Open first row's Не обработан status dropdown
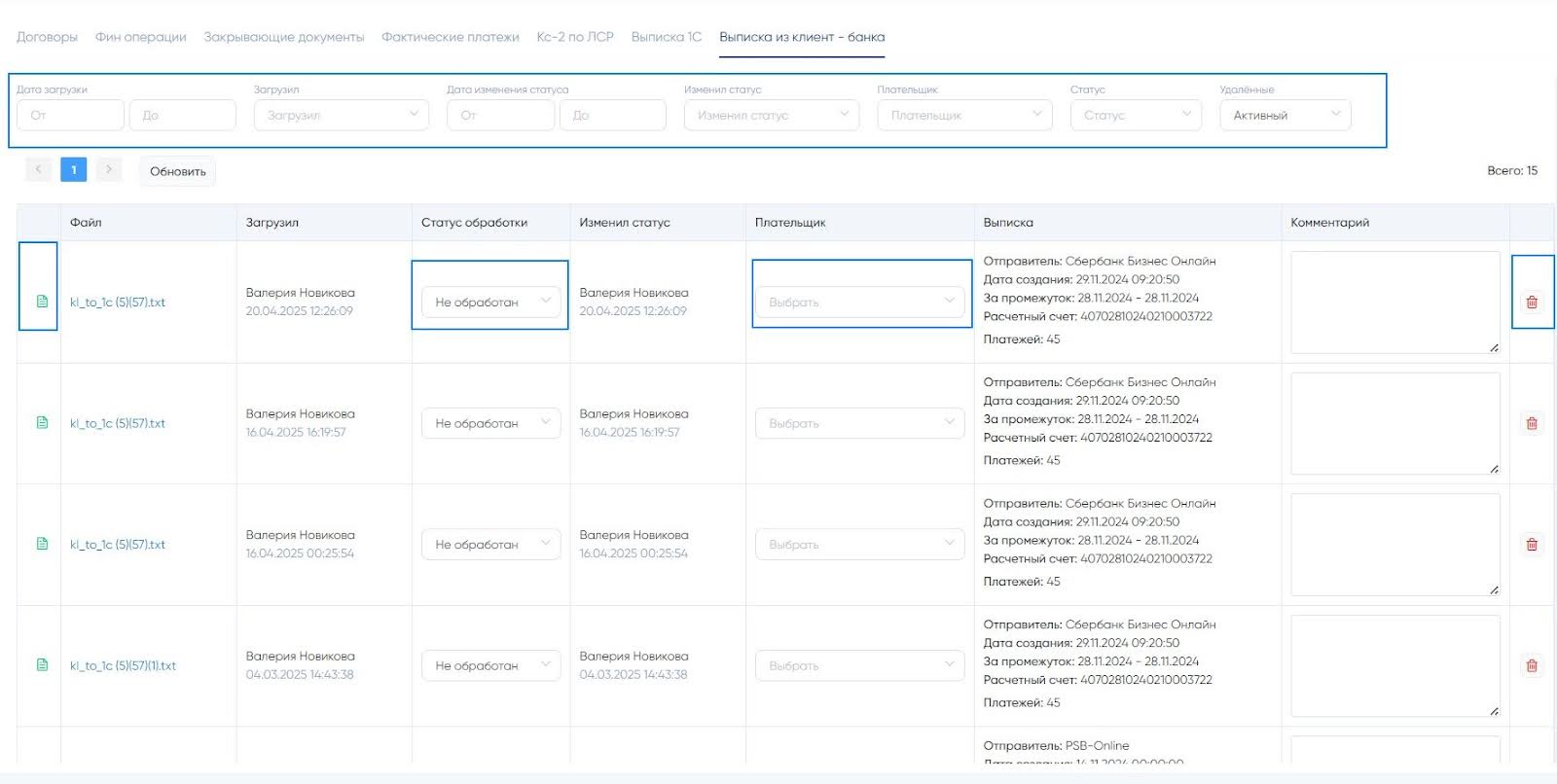 pyautogui.click(x=490, y=302)
